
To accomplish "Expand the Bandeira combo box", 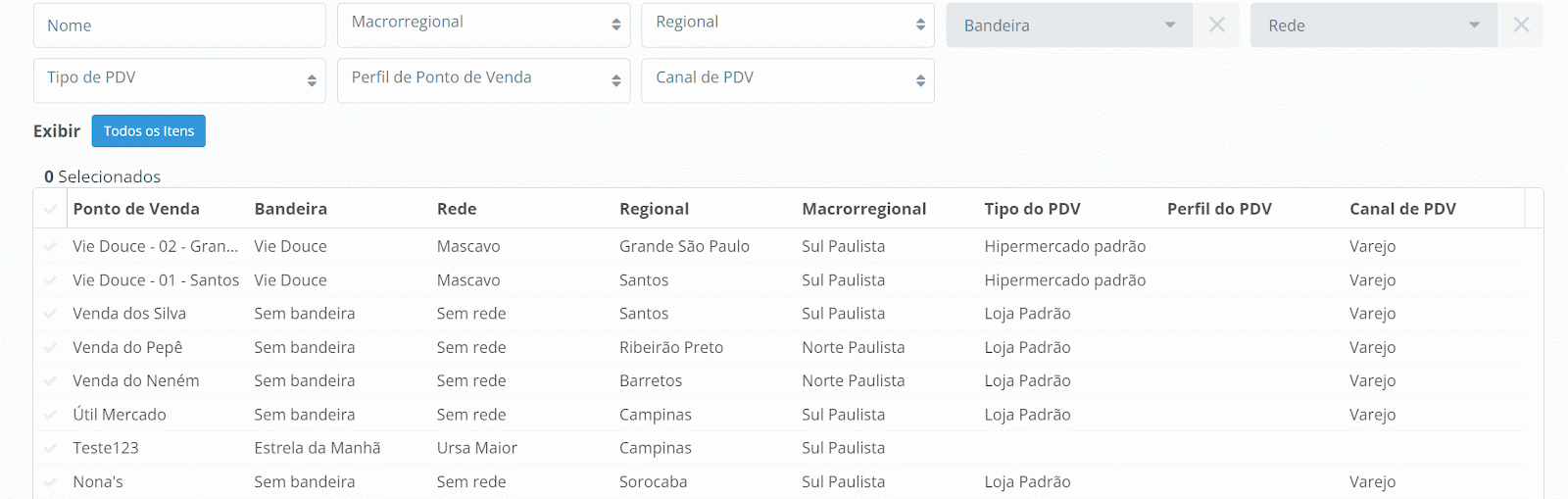I will click(1069, 25).
